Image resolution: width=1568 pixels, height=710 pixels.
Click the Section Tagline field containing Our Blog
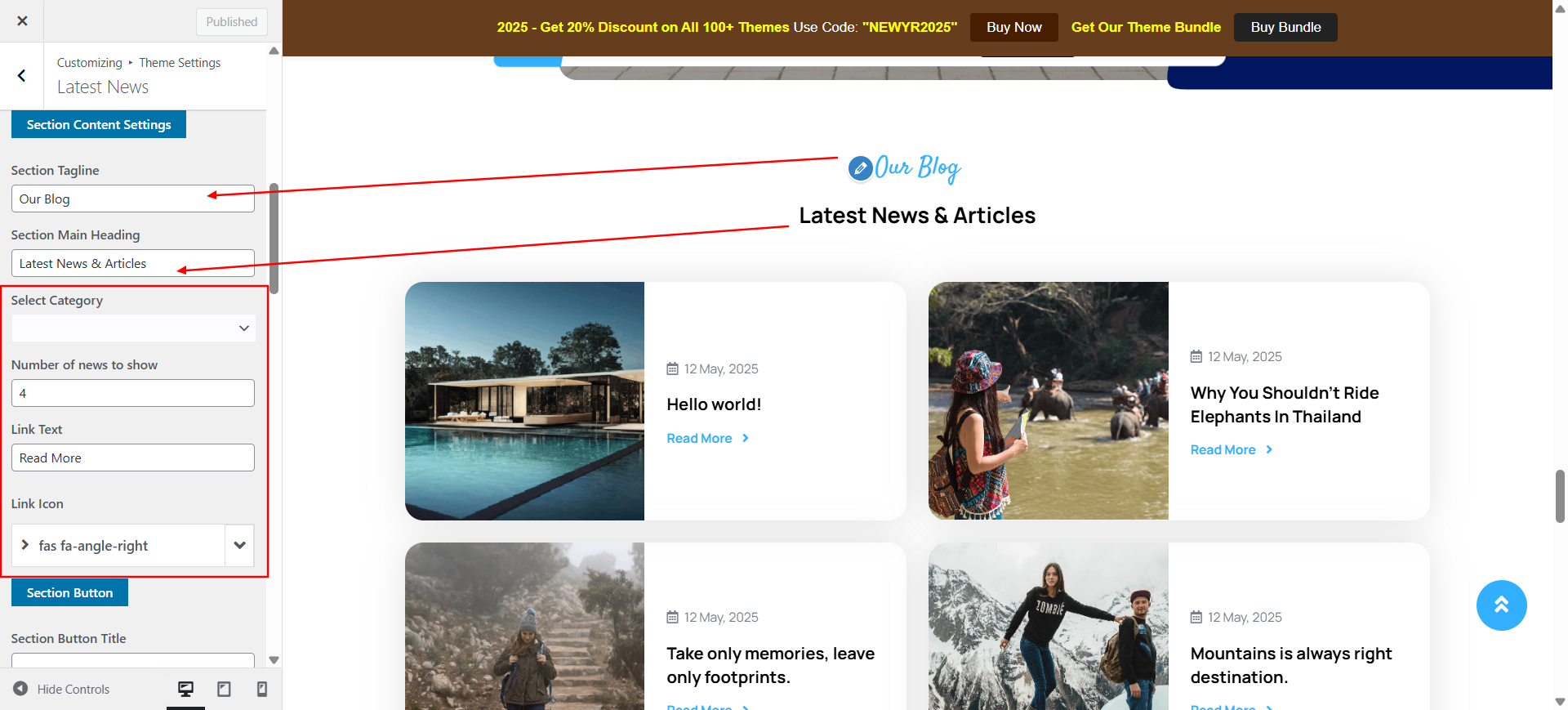coord(133,199)
